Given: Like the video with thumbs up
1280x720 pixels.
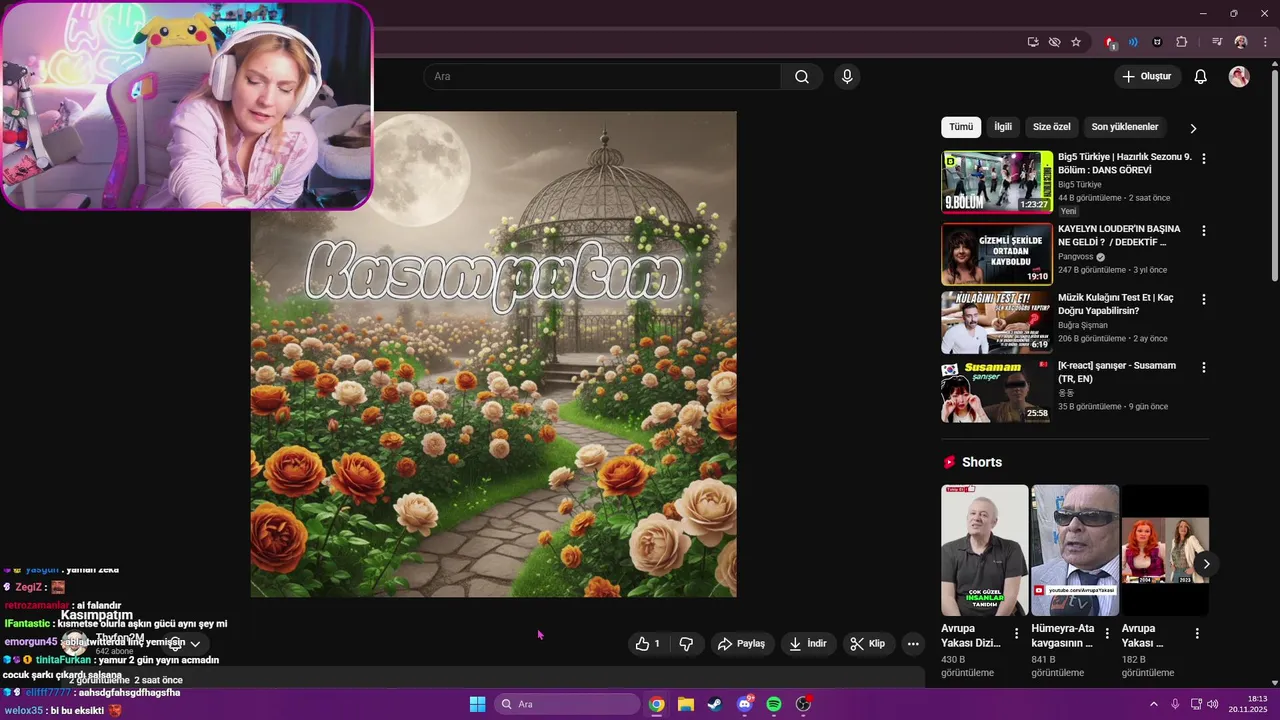Looking at the screenshot, I should [x=648, y=644].
